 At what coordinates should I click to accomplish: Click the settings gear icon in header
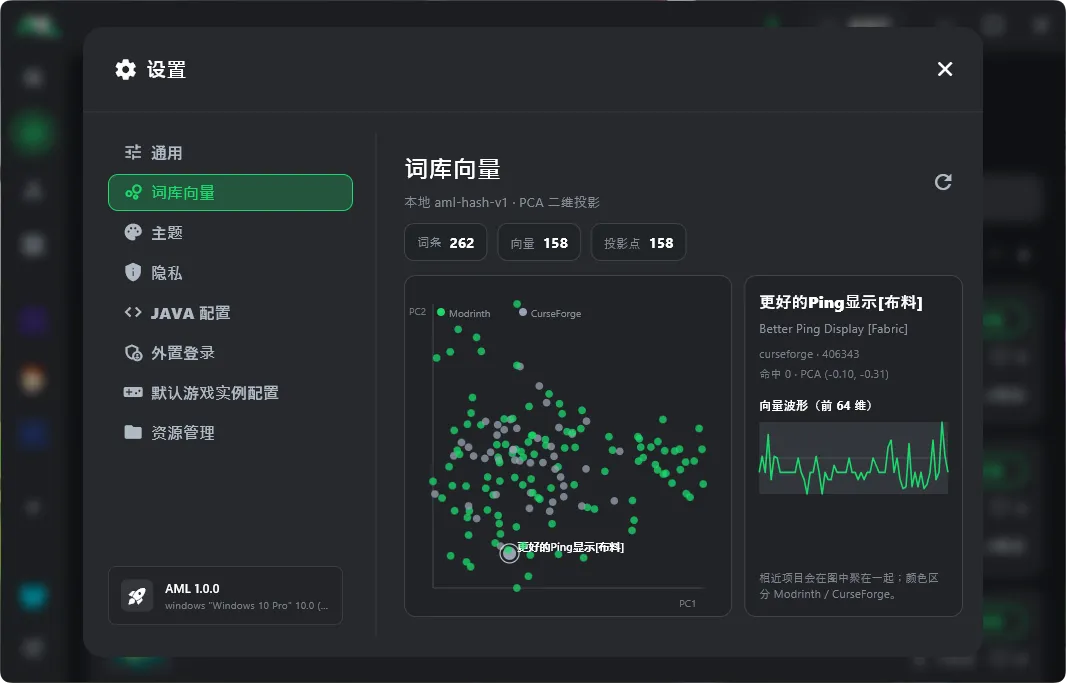coord(126,69)
